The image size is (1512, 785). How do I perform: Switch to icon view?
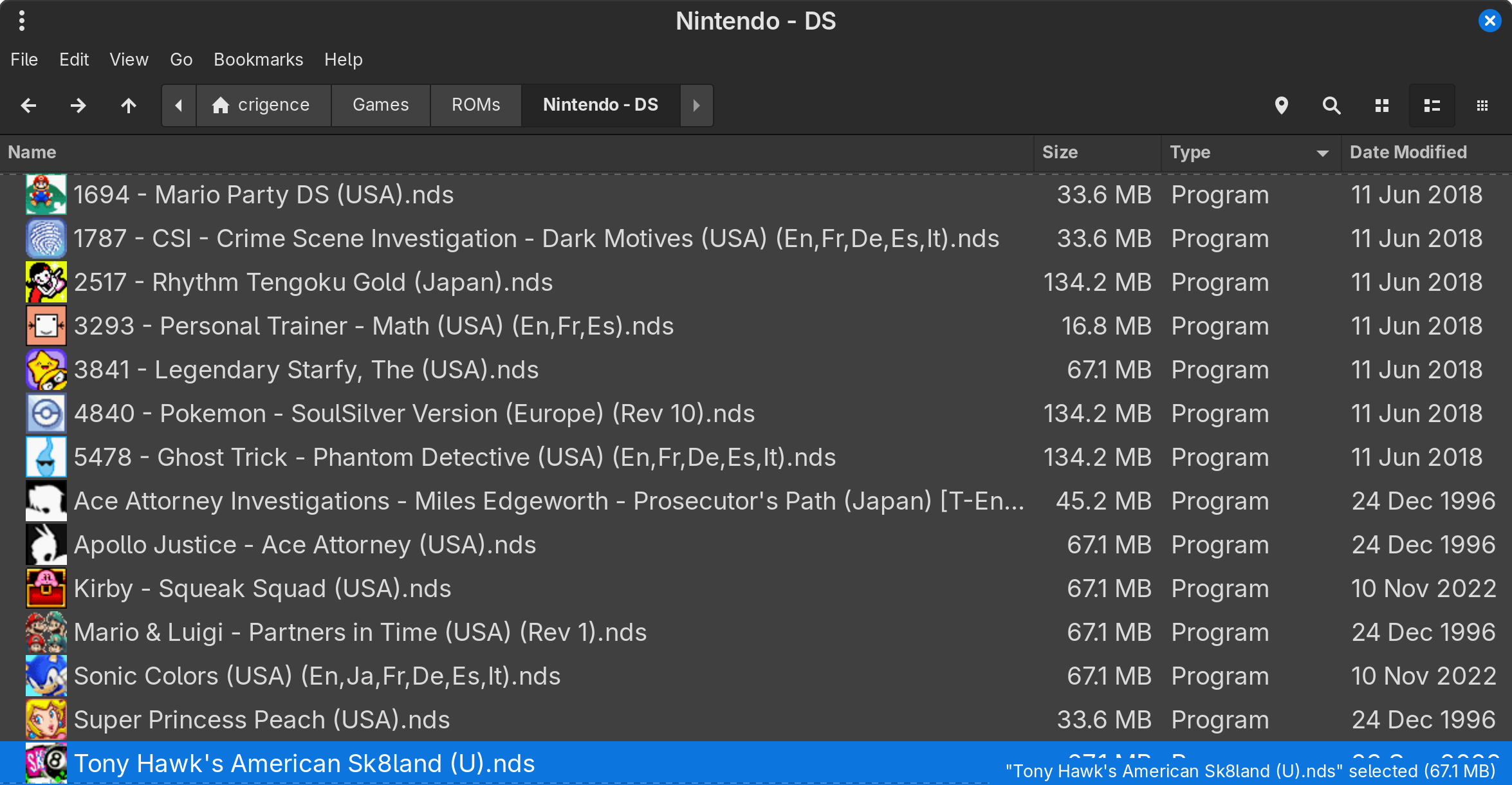pyautogui.click(x=1381, y=106)
